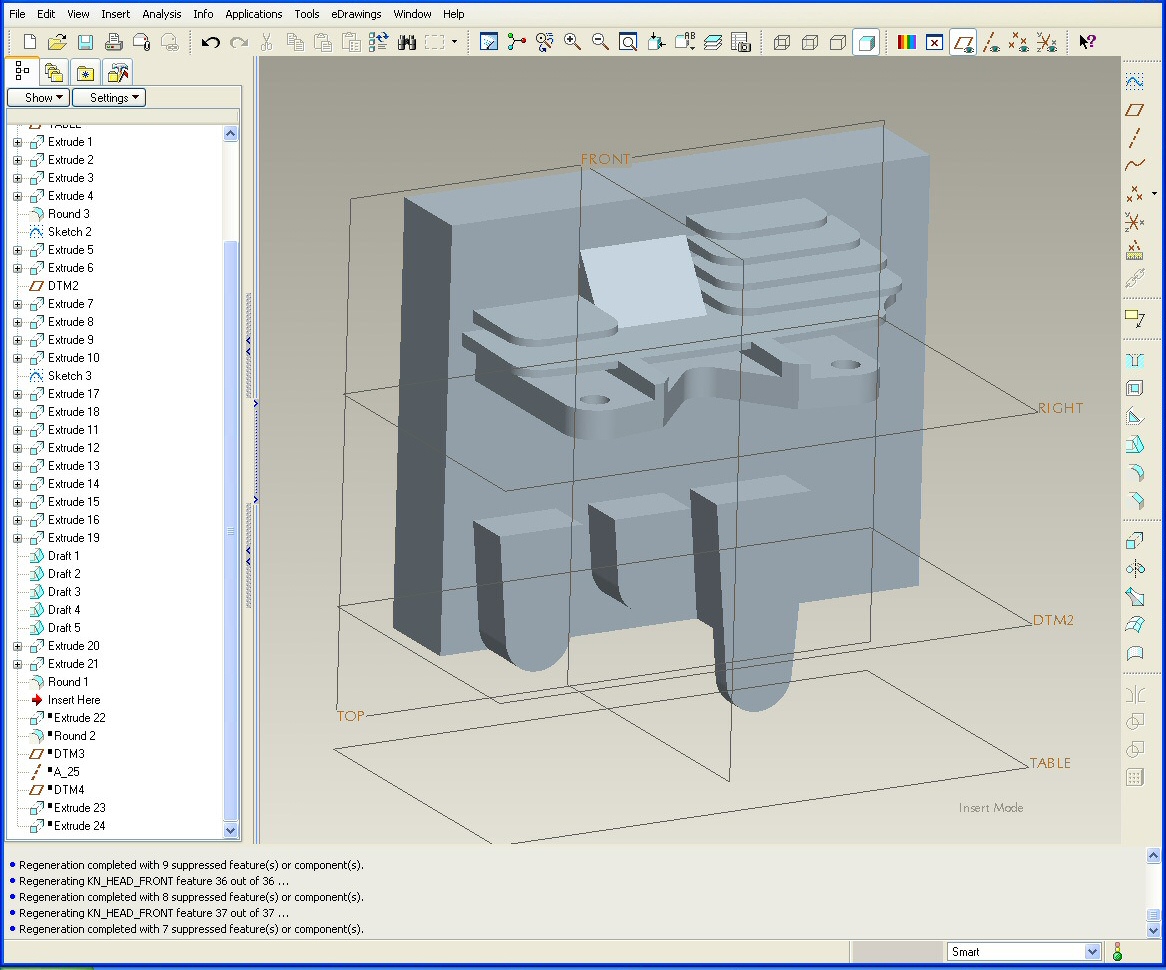Click the binoculars Find icon
The height and width of the screenshot is (970, 1166).
tap(407, 42)
